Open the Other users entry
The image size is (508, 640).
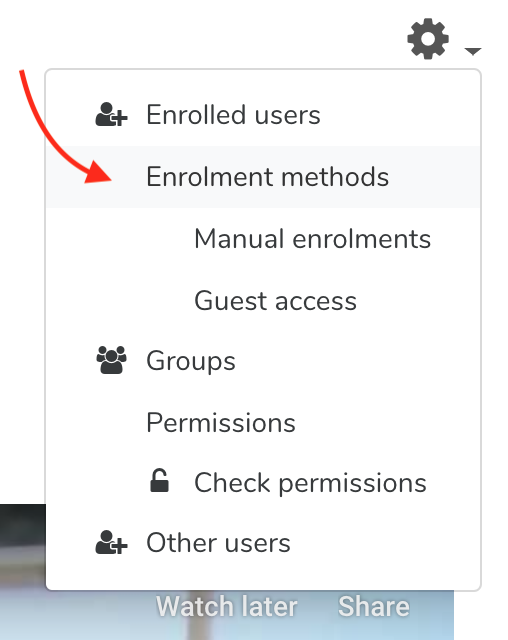coord(218,543)
